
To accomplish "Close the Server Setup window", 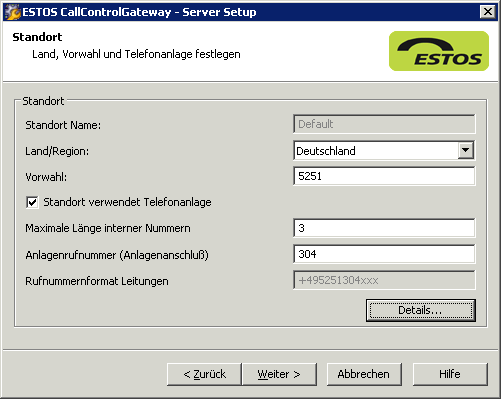I will coord(488,12).
